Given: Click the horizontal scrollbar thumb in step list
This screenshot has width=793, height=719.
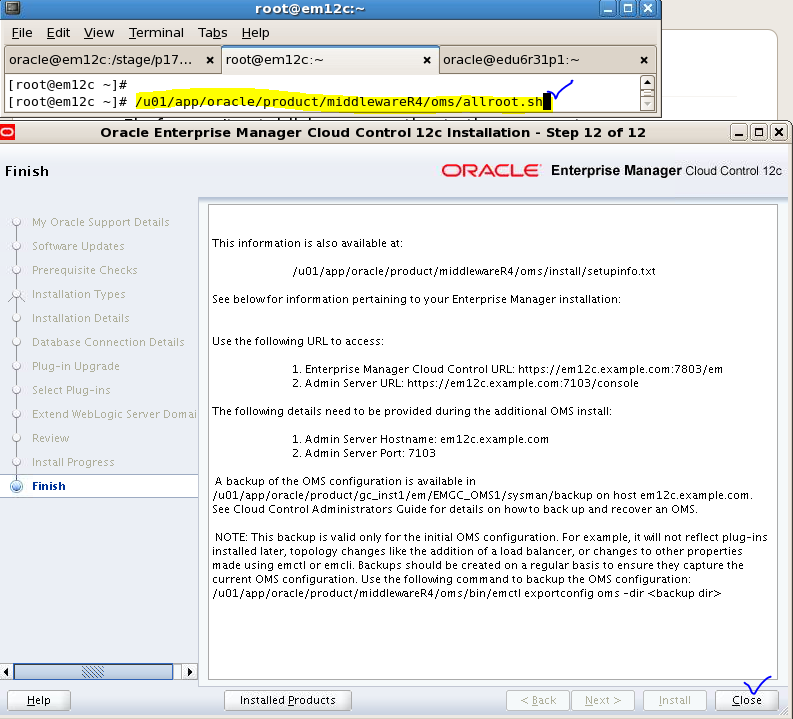Looking at the screenshot, I should click(x=93, y=672).
